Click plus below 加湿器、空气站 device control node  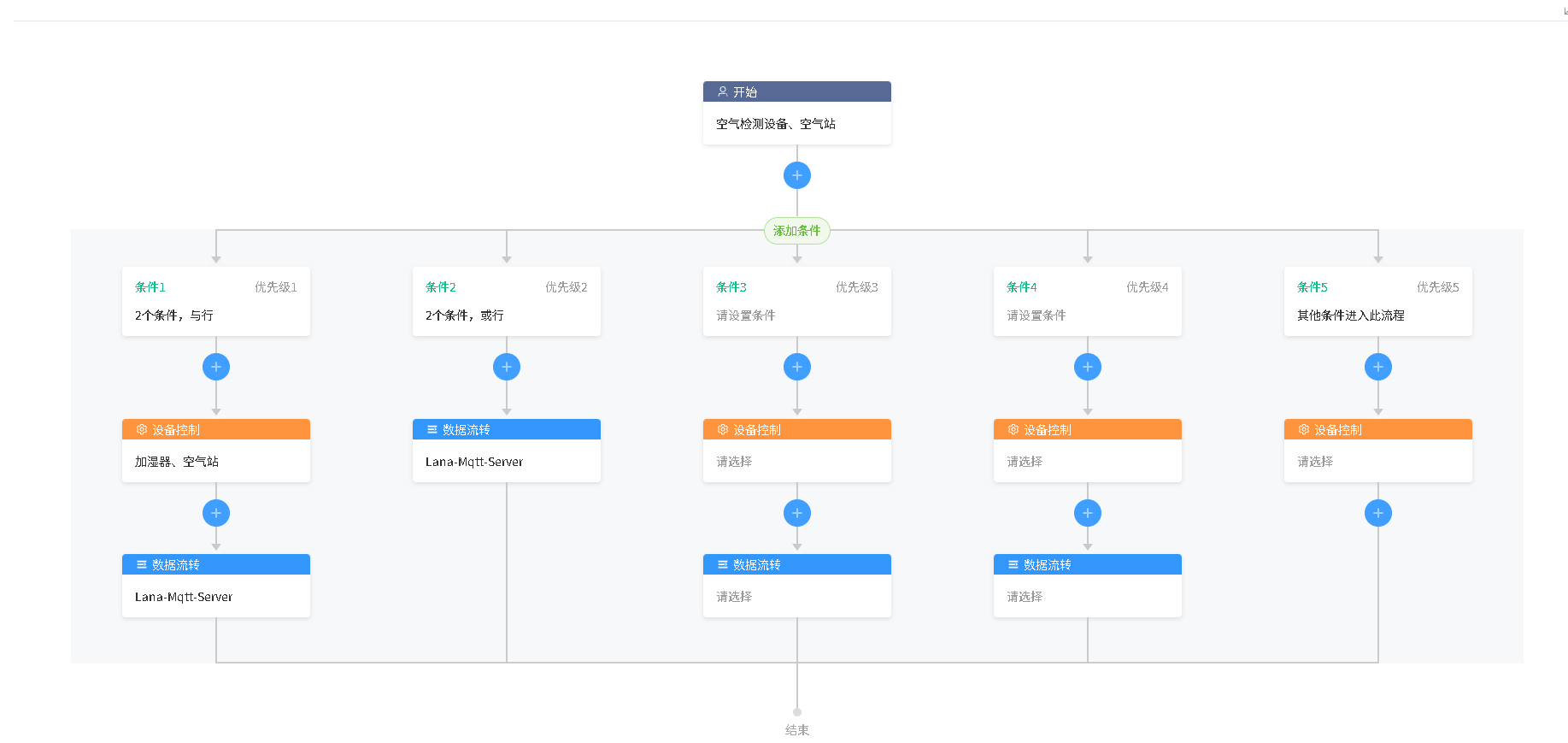[x=215, y=513]
